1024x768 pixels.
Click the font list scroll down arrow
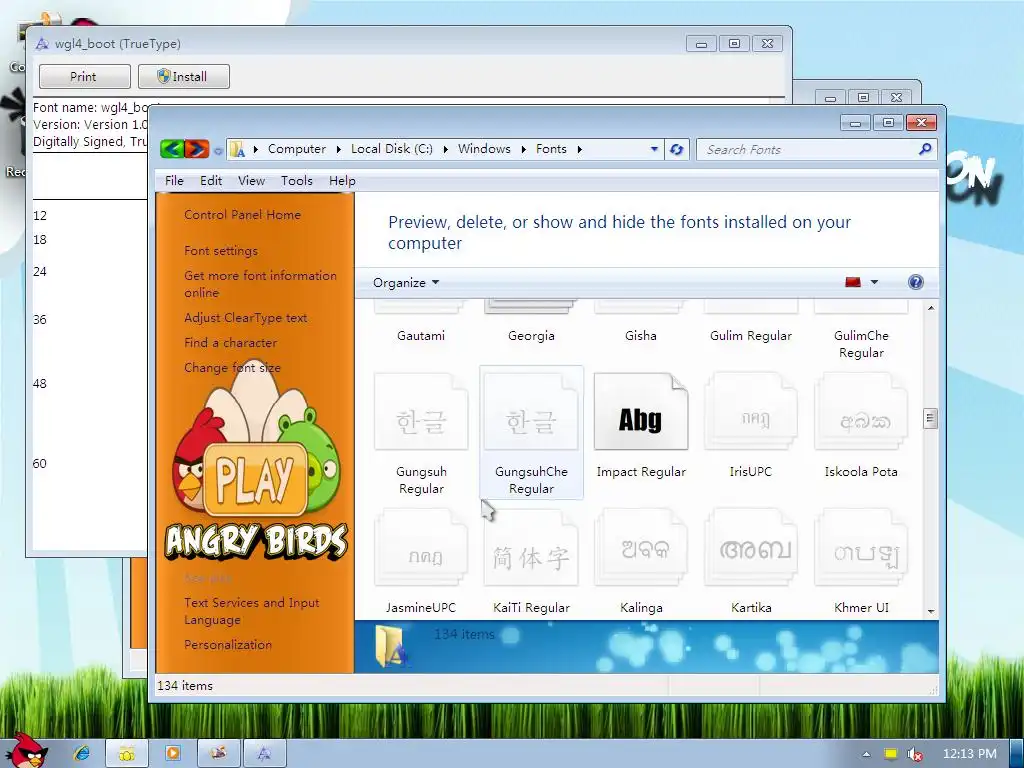coord(931,612)
